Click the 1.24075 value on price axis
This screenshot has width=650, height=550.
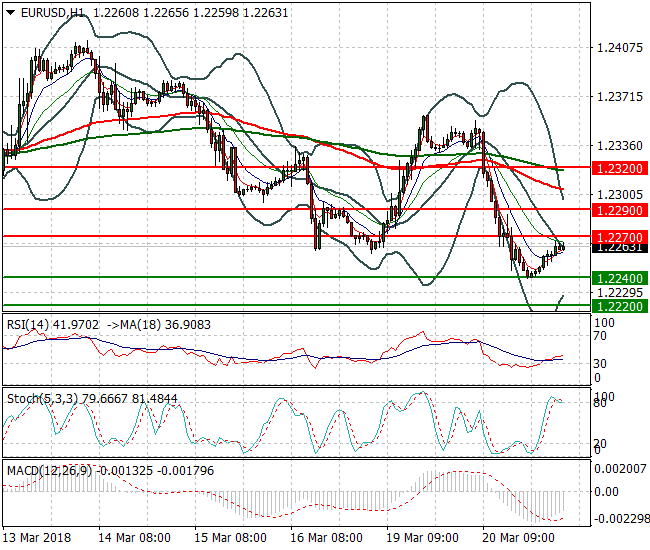point(616,47)
